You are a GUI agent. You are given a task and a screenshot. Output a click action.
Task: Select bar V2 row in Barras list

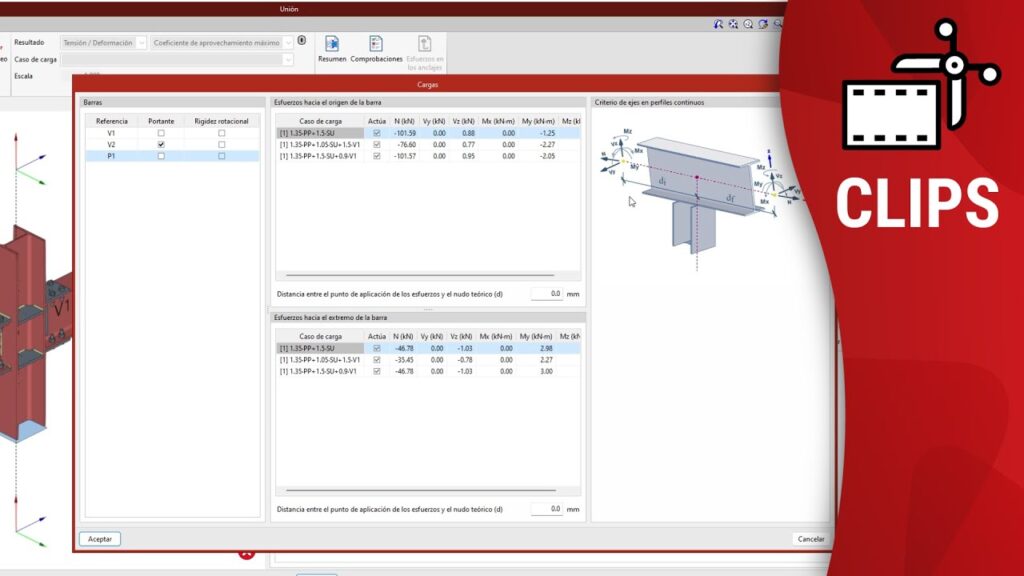pos(112,144)
